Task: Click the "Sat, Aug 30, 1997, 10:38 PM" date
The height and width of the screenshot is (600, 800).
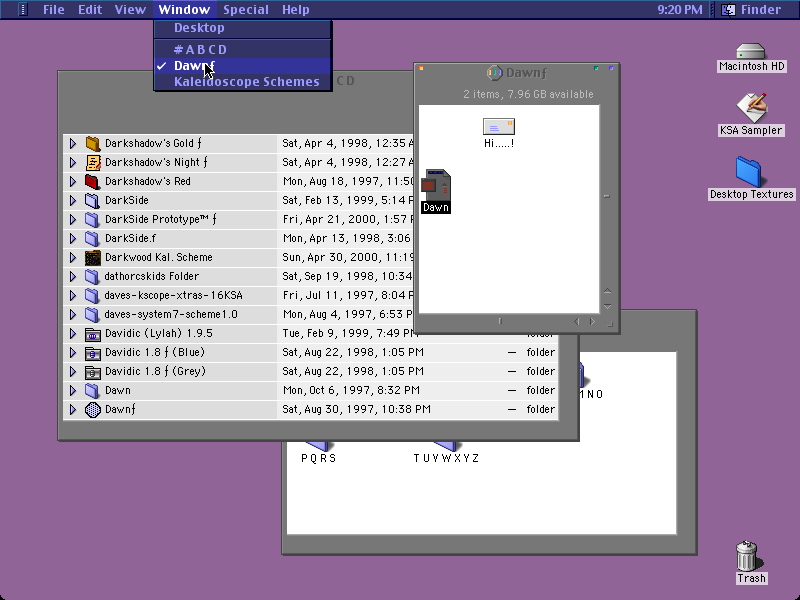Action: 357,410
